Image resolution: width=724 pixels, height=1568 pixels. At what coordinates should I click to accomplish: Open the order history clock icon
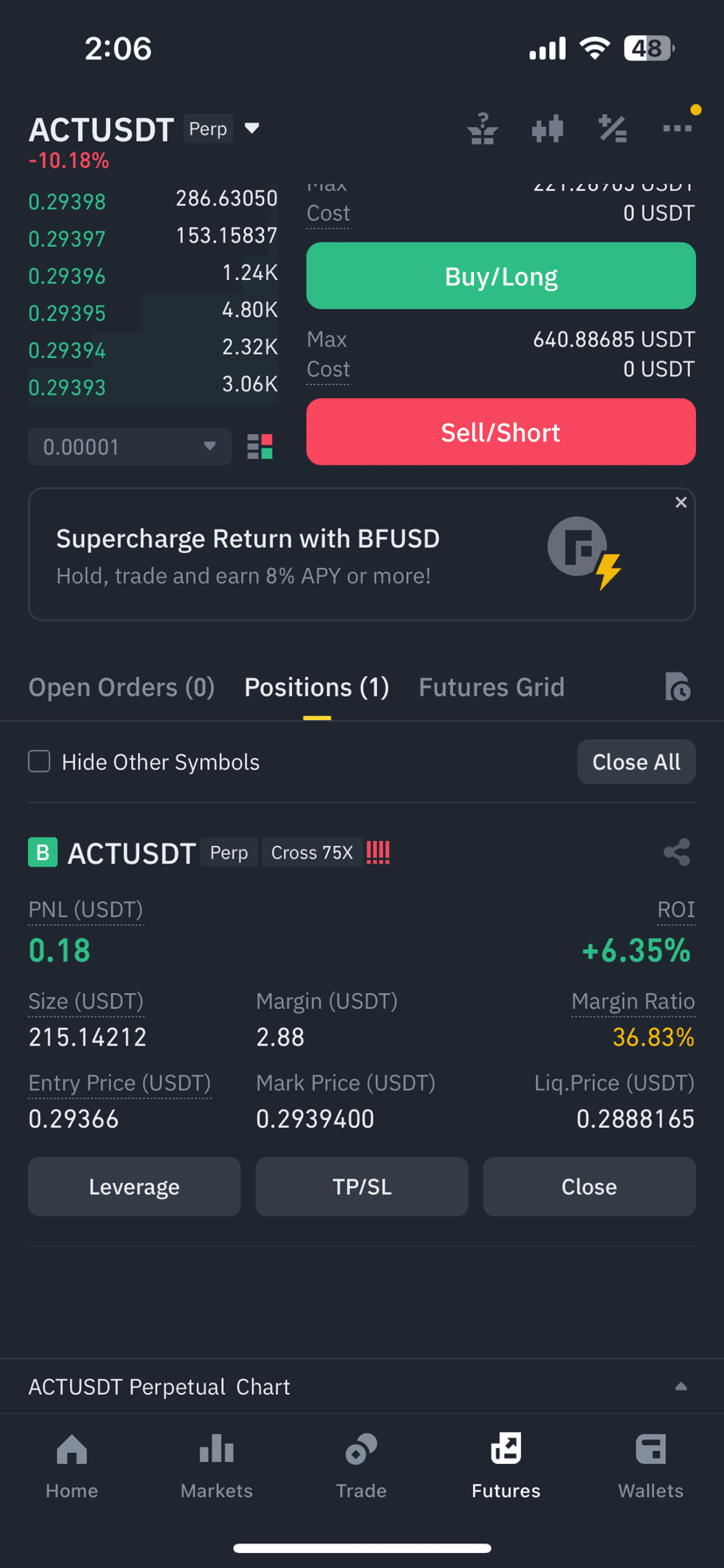tap(677, 687)
